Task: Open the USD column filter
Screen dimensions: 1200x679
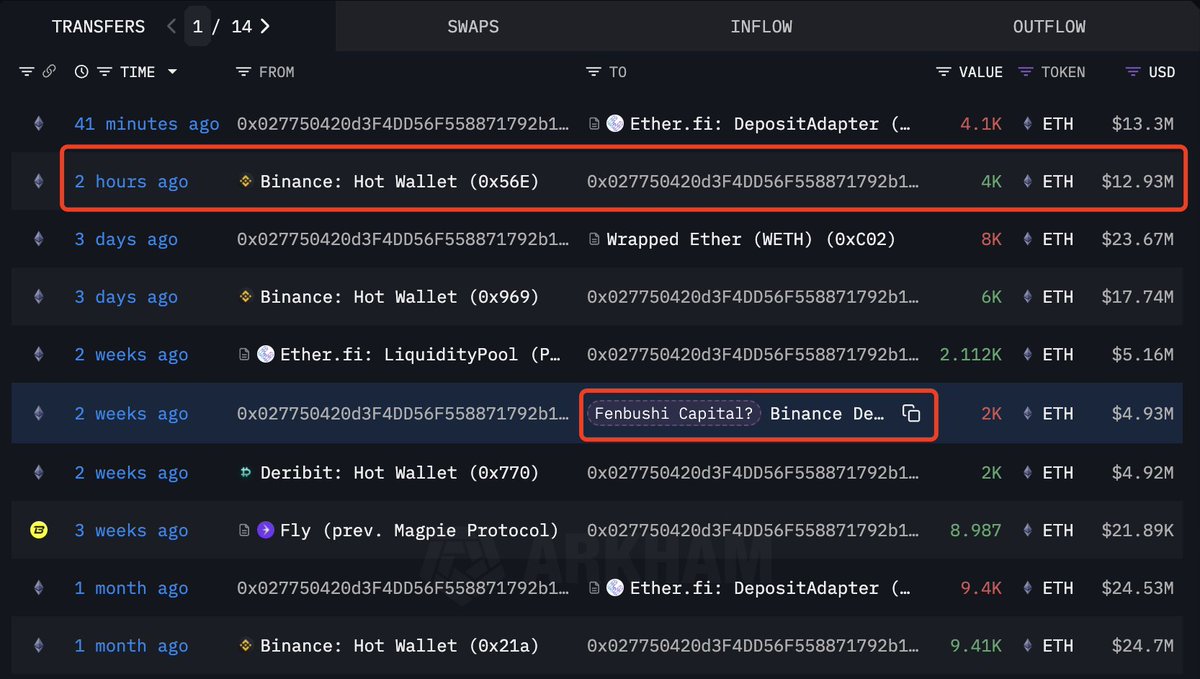Action: coord(1132,72)
